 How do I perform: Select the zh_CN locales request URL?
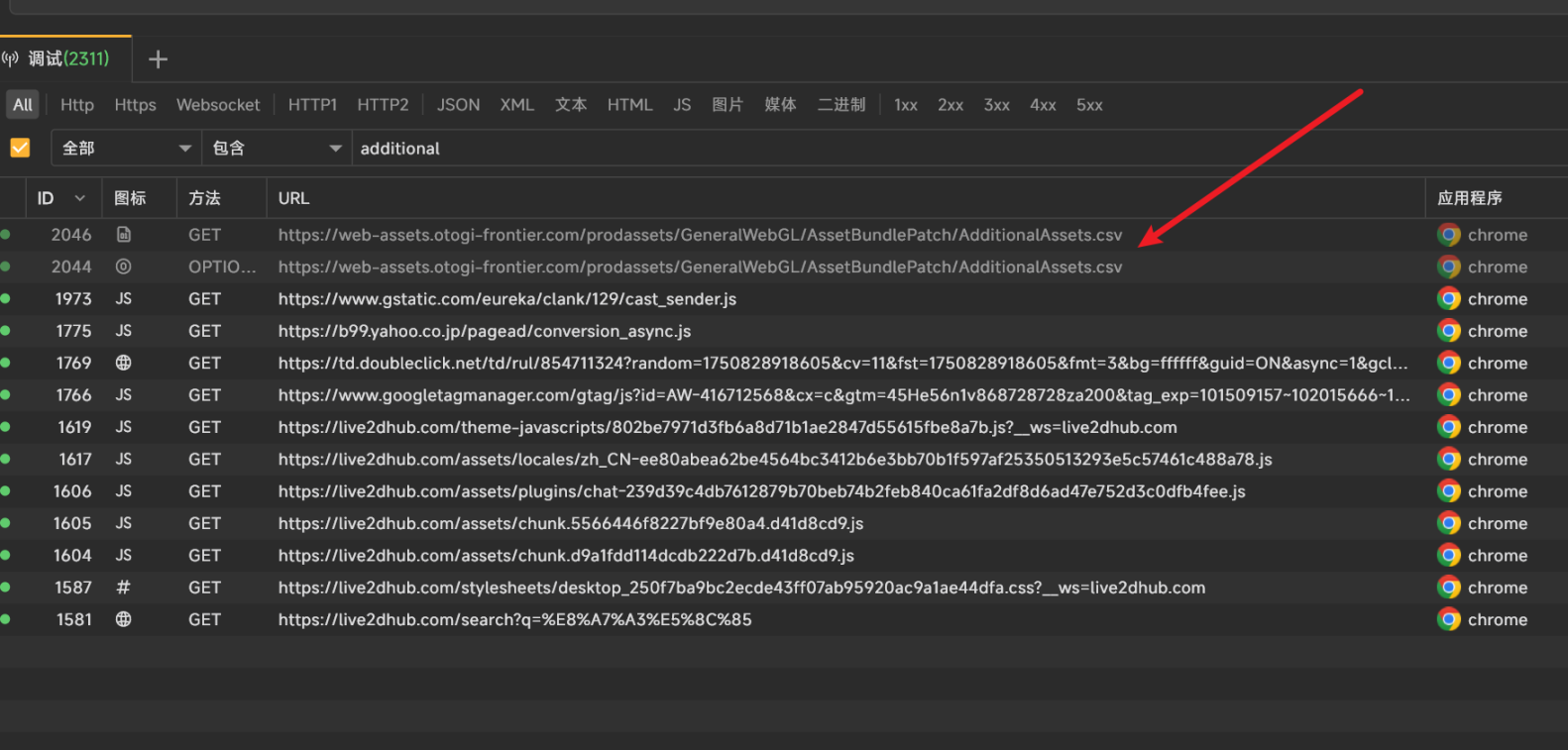(775, 459)
